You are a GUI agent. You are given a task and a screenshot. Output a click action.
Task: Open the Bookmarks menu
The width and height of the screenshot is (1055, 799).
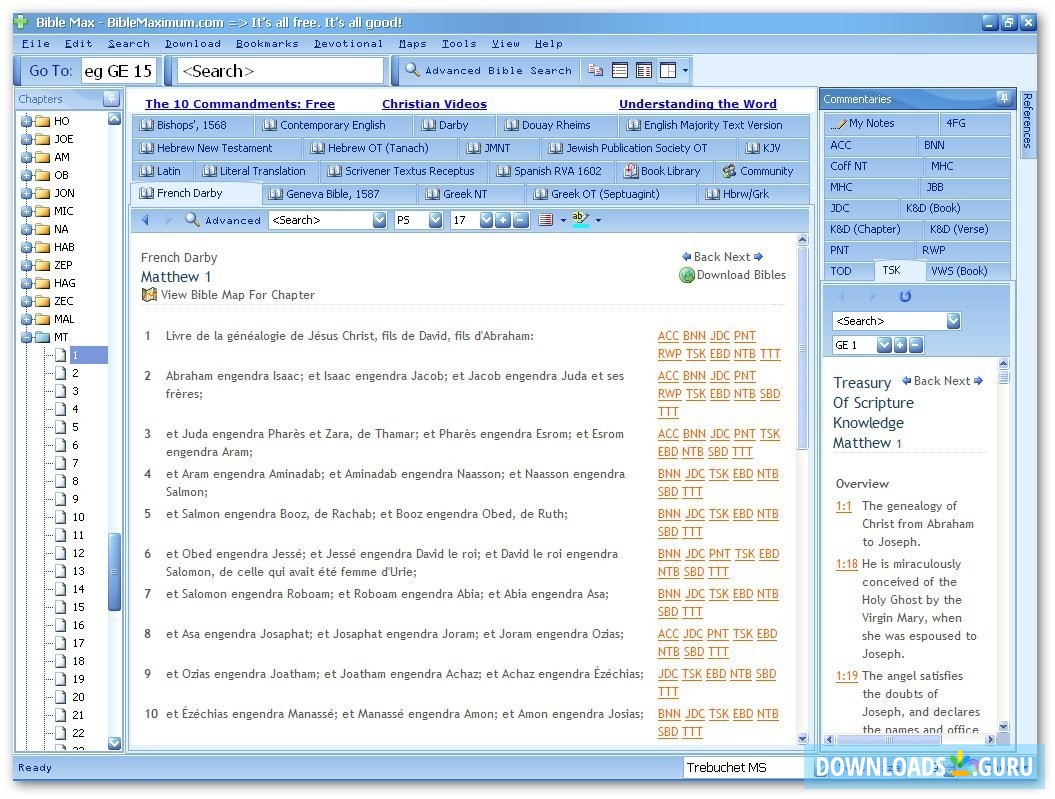pyautogui.click(x=267, y=44)
